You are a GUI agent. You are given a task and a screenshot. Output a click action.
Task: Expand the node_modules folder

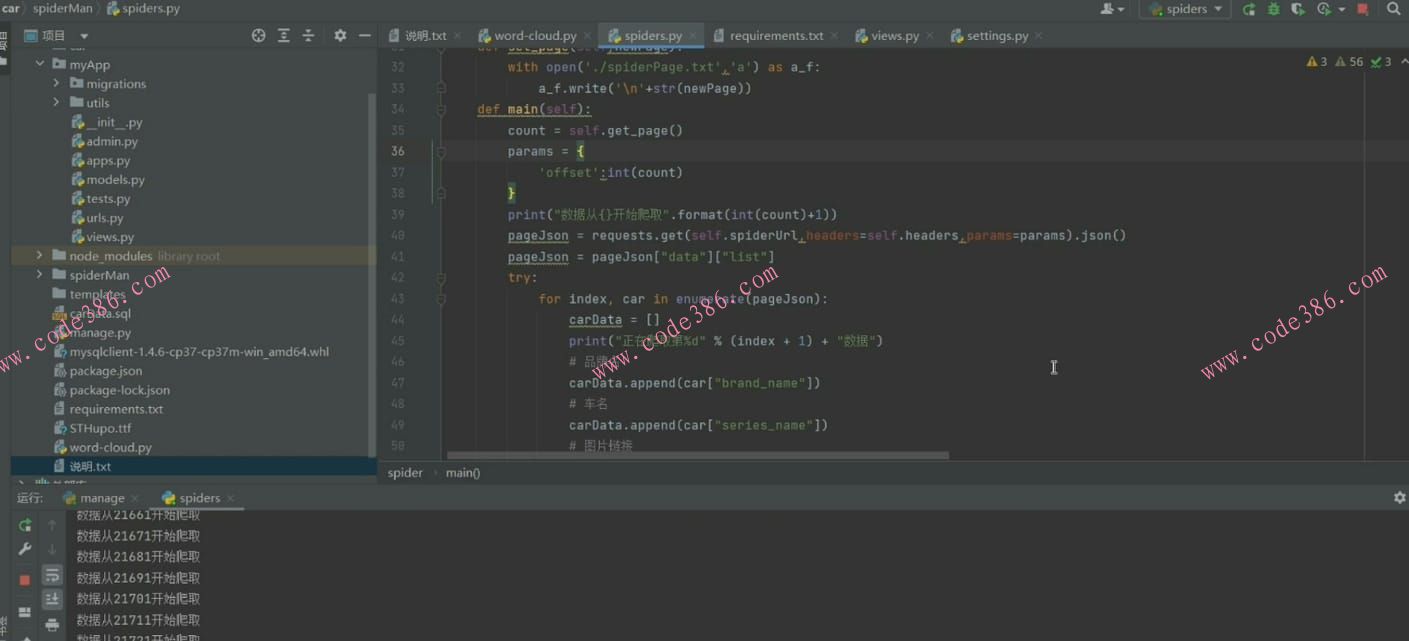point(40,256)
